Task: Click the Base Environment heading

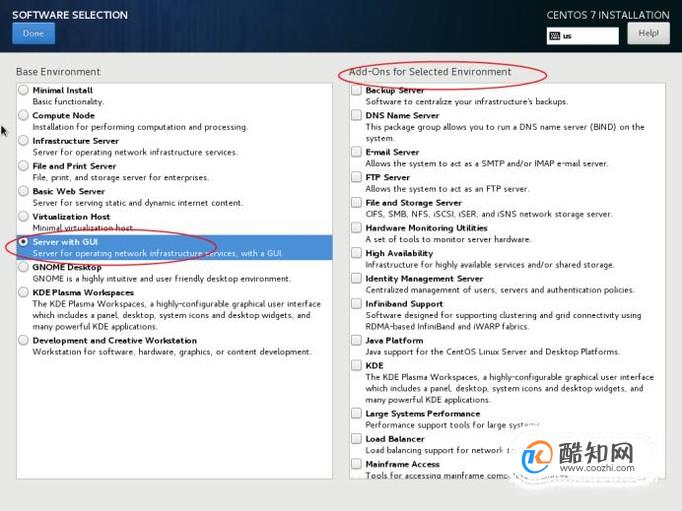Action: (58, 72)
